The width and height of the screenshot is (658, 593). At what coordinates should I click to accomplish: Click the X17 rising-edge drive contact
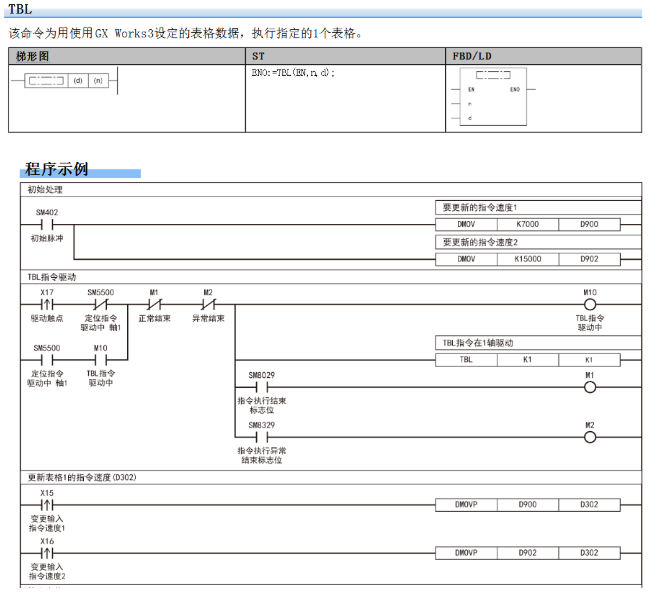pyautogui.click(x=47, y=304)
